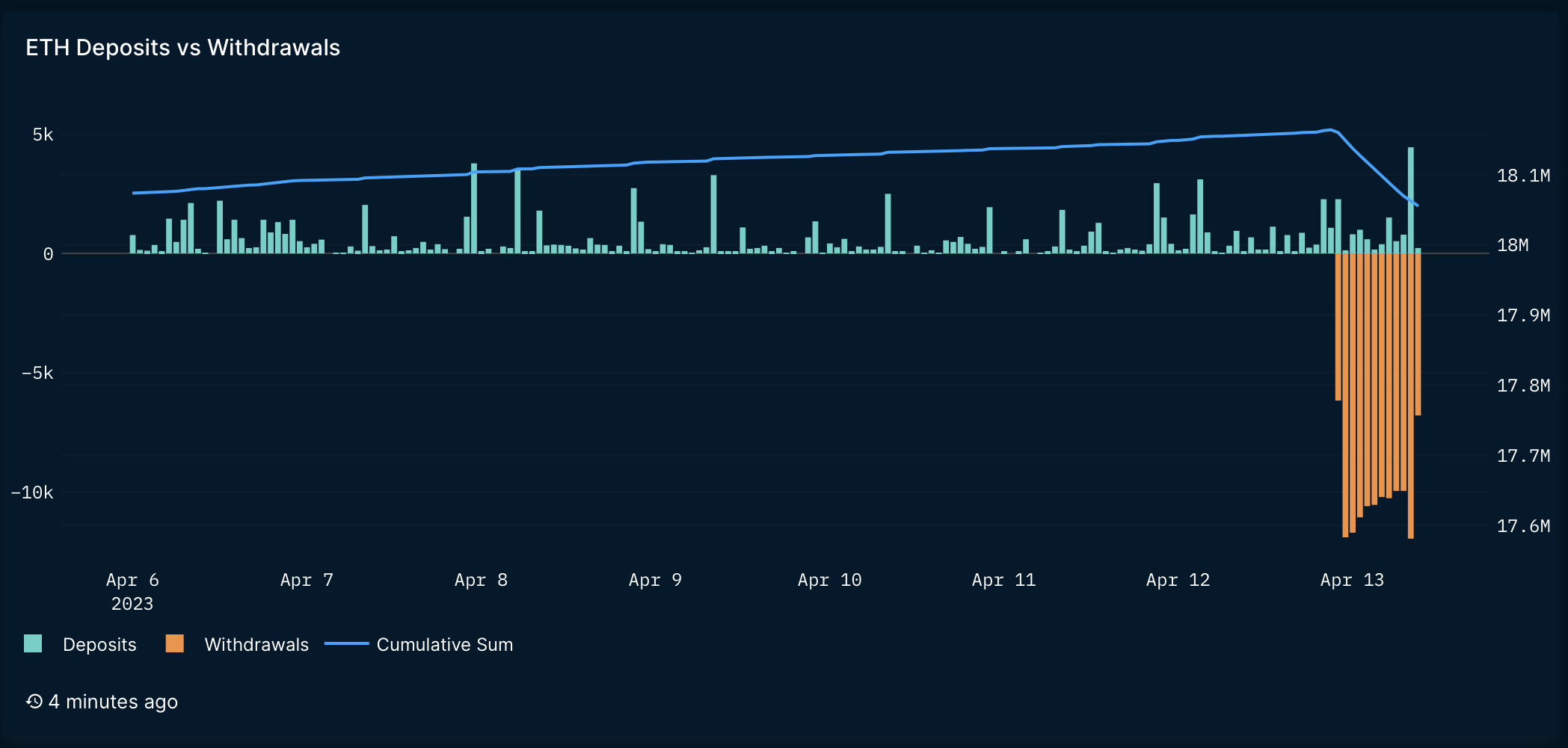Click the '17.8M' right axis label
The height and width of the screenshot is (748, 1568).
[1523, 386]
